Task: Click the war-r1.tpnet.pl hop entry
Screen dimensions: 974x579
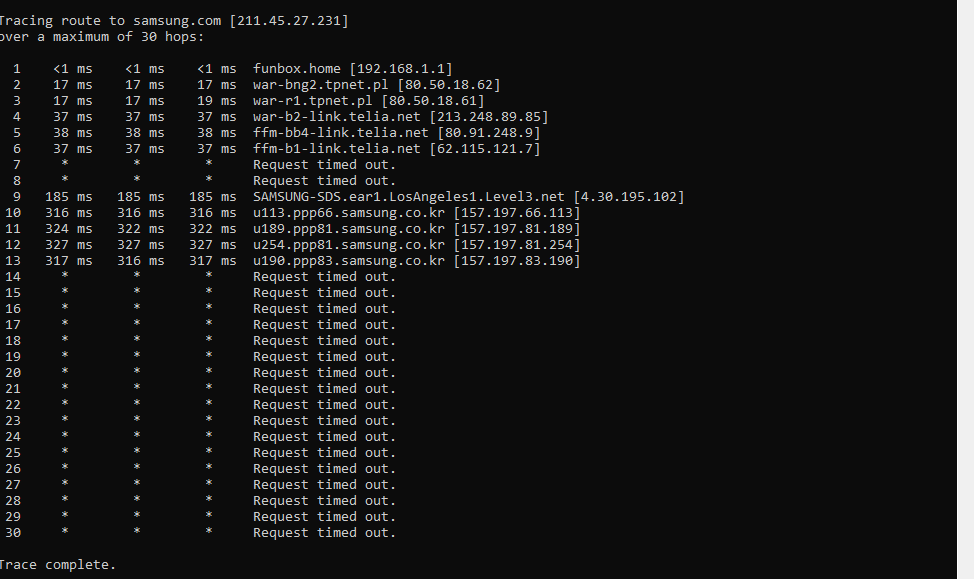Action: pos(313,100)
